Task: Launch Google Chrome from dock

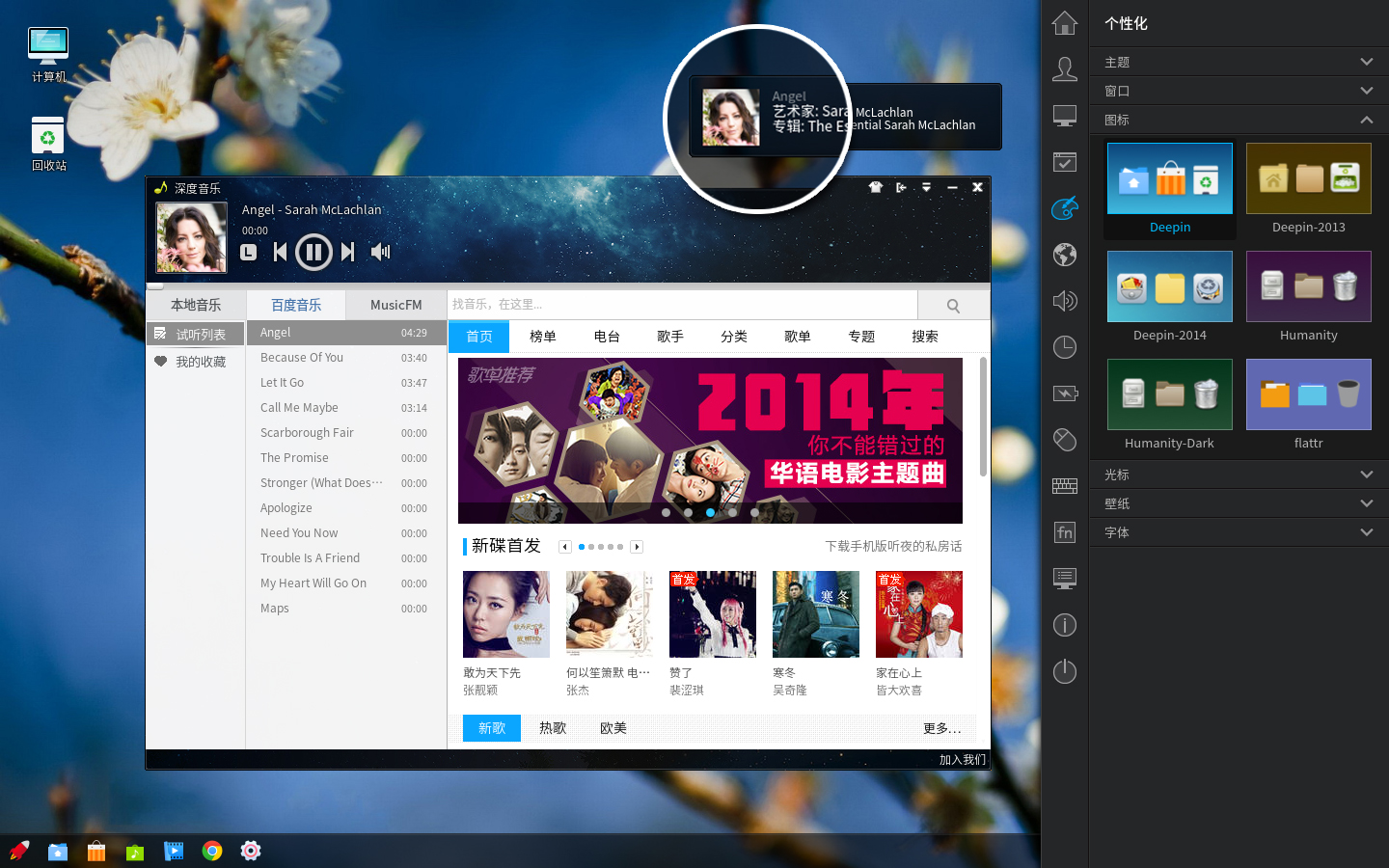Action: 212,851
